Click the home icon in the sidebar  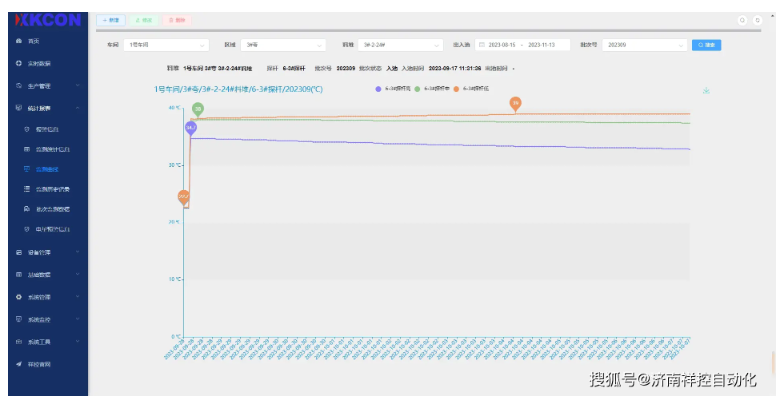click(19, 41)
